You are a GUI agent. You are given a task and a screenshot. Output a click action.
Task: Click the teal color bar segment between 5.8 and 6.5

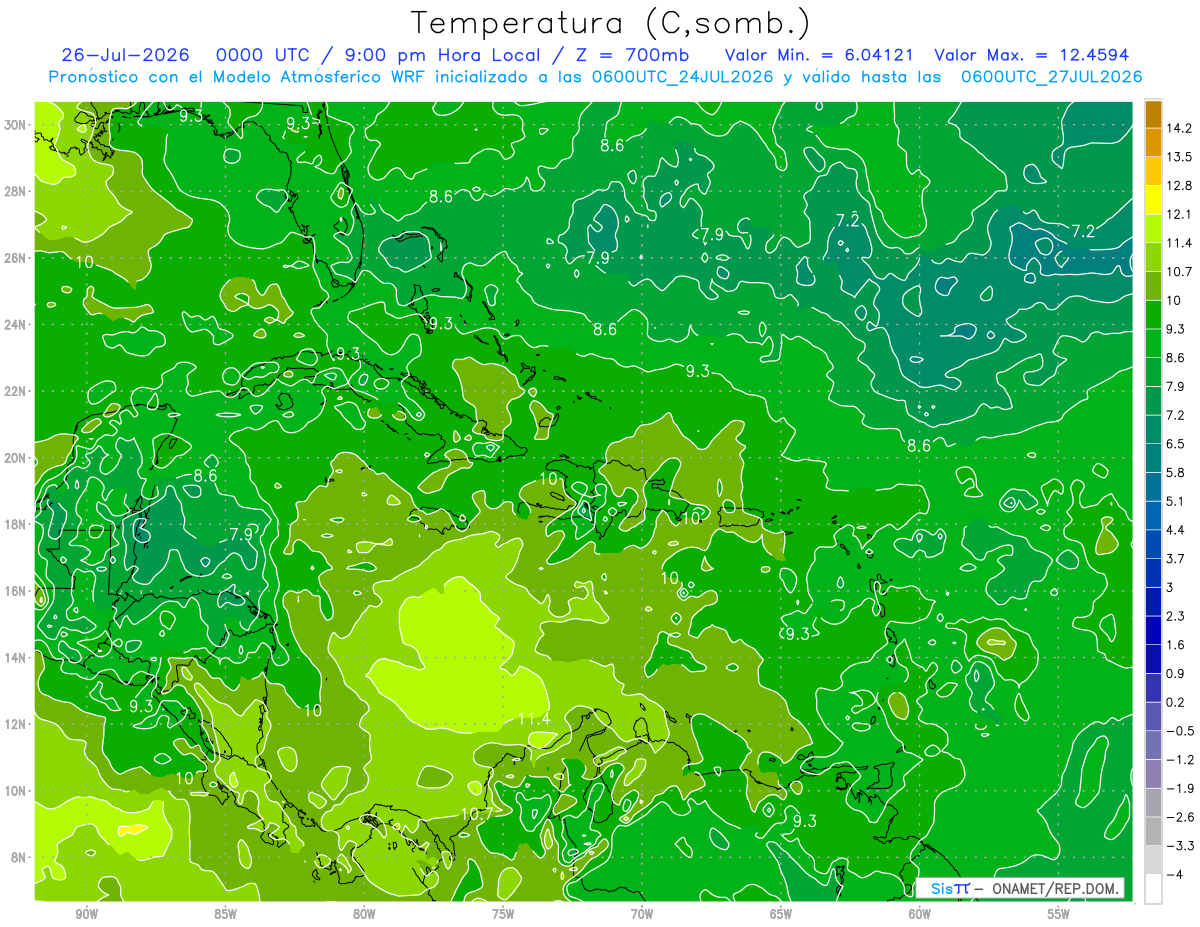point(1153,457)
